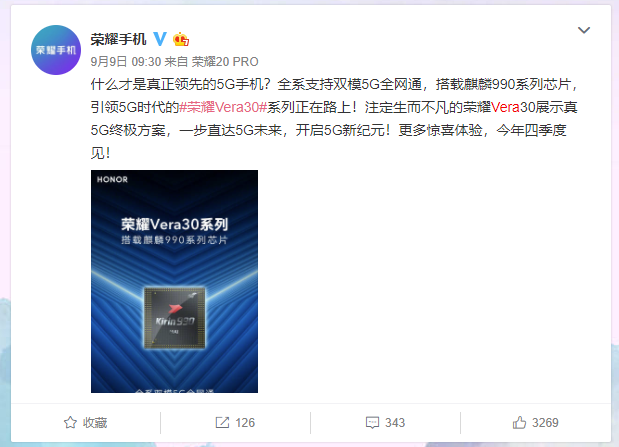Click the blue verified V badge
This screenshot has height=447, width=619.
[x=159, y=39]
